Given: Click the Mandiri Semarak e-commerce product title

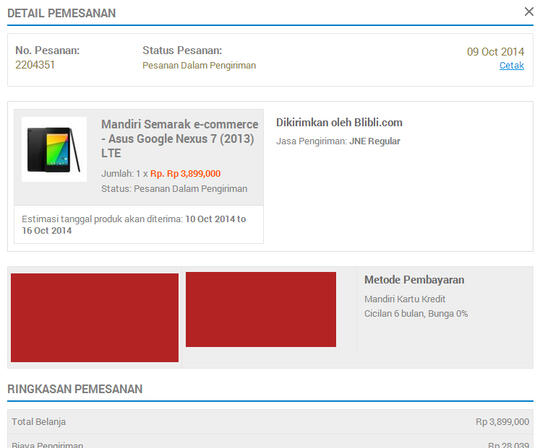Looking at the screenshot, I should (x=179, y=138).
